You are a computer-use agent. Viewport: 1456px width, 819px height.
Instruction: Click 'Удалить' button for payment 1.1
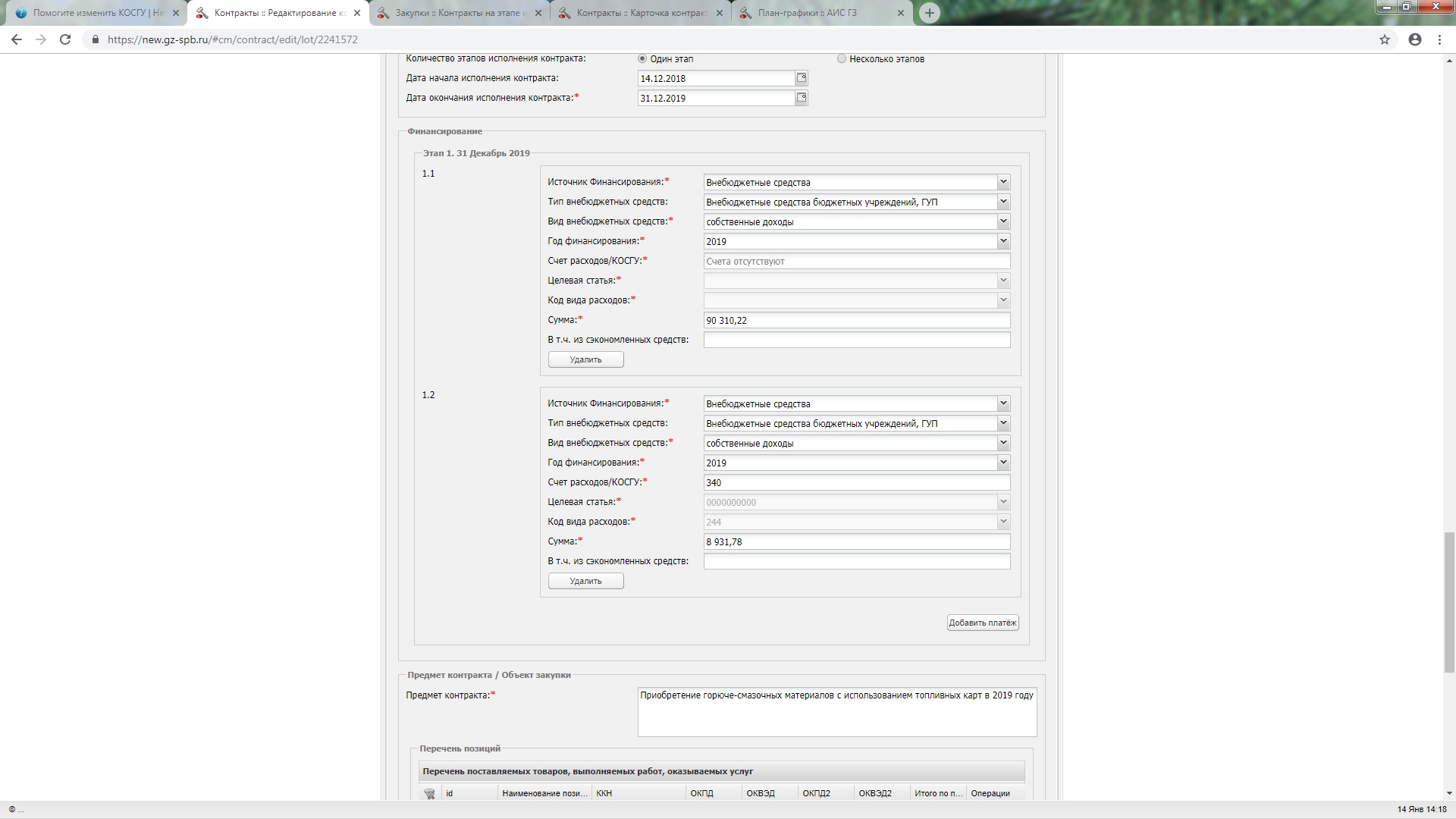[x=586, y=359]
